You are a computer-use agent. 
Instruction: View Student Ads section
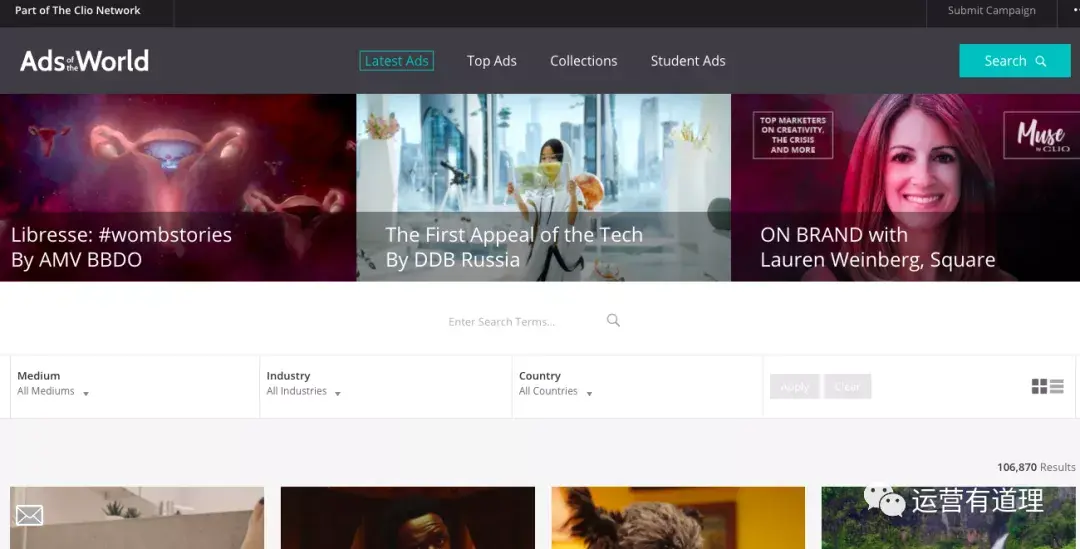point(688,61)
